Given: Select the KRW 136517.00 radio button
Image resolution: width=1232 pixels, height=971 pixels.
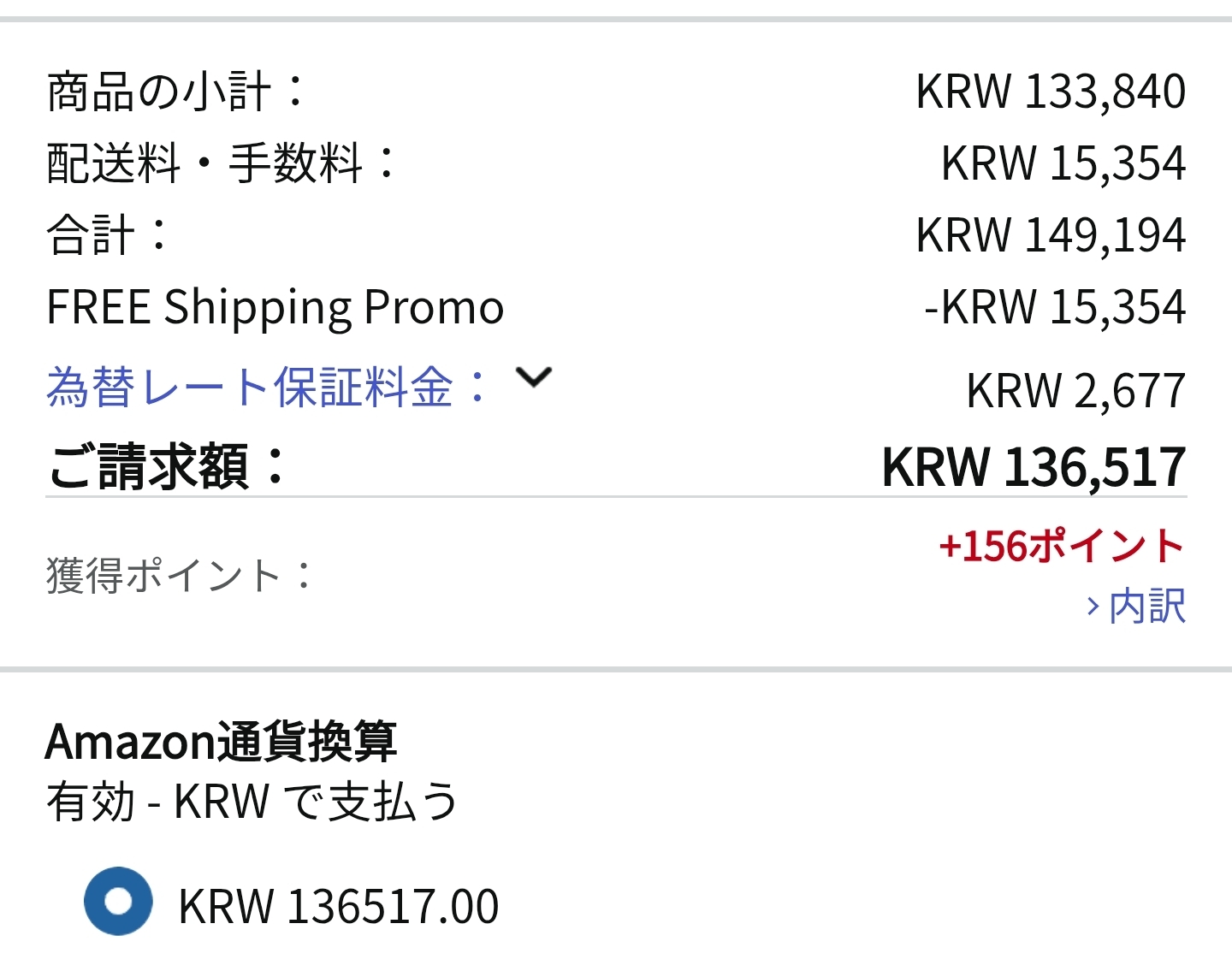Looking at the screenshot, I should coord(118,901).
